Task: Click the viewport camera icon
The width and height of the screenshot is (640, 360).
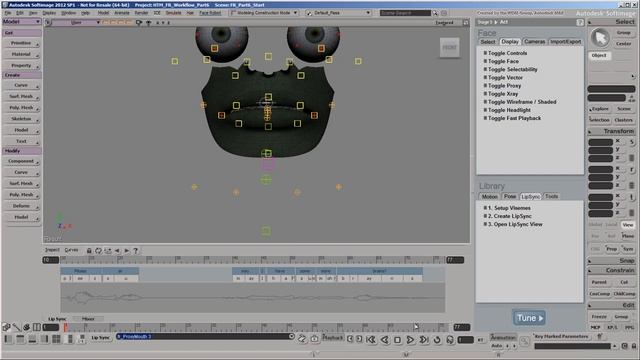Action: [x=139, y=22]
